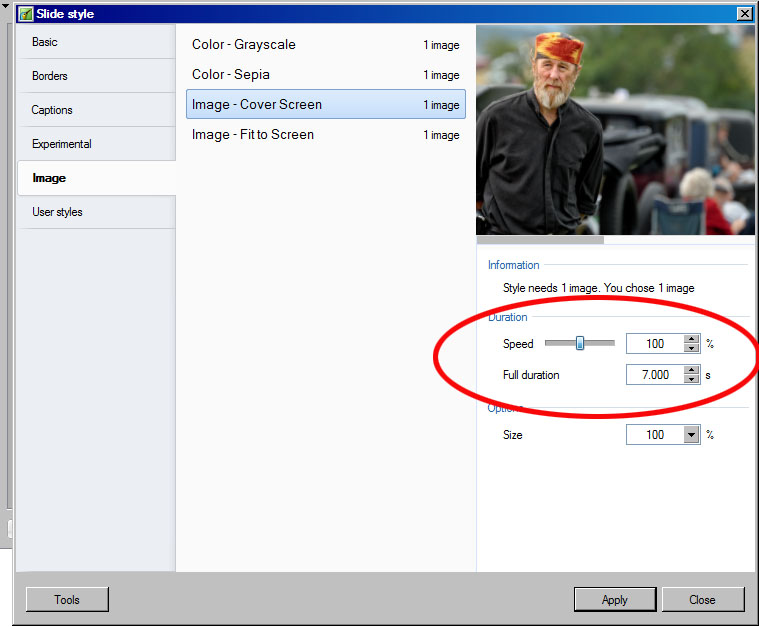Choose the Color - Grayscale style
759x627 pixels.
(325, 45)
